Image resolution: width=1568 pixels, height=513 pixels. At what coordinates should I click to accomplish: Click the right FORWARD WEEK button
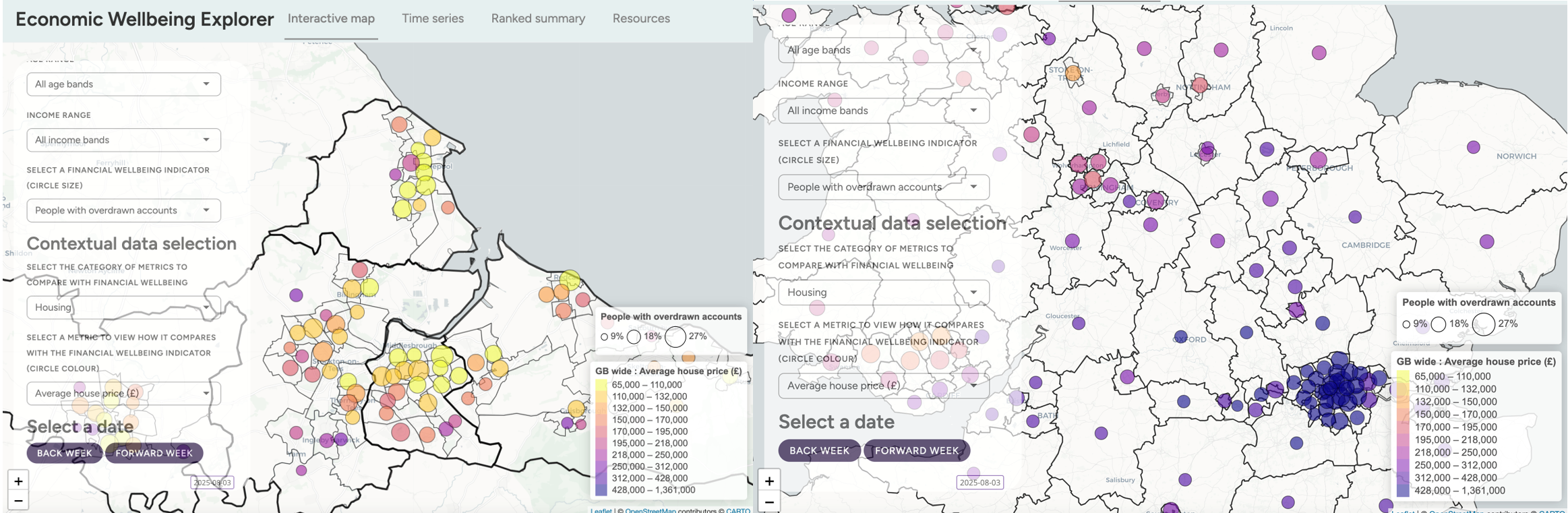916,450
